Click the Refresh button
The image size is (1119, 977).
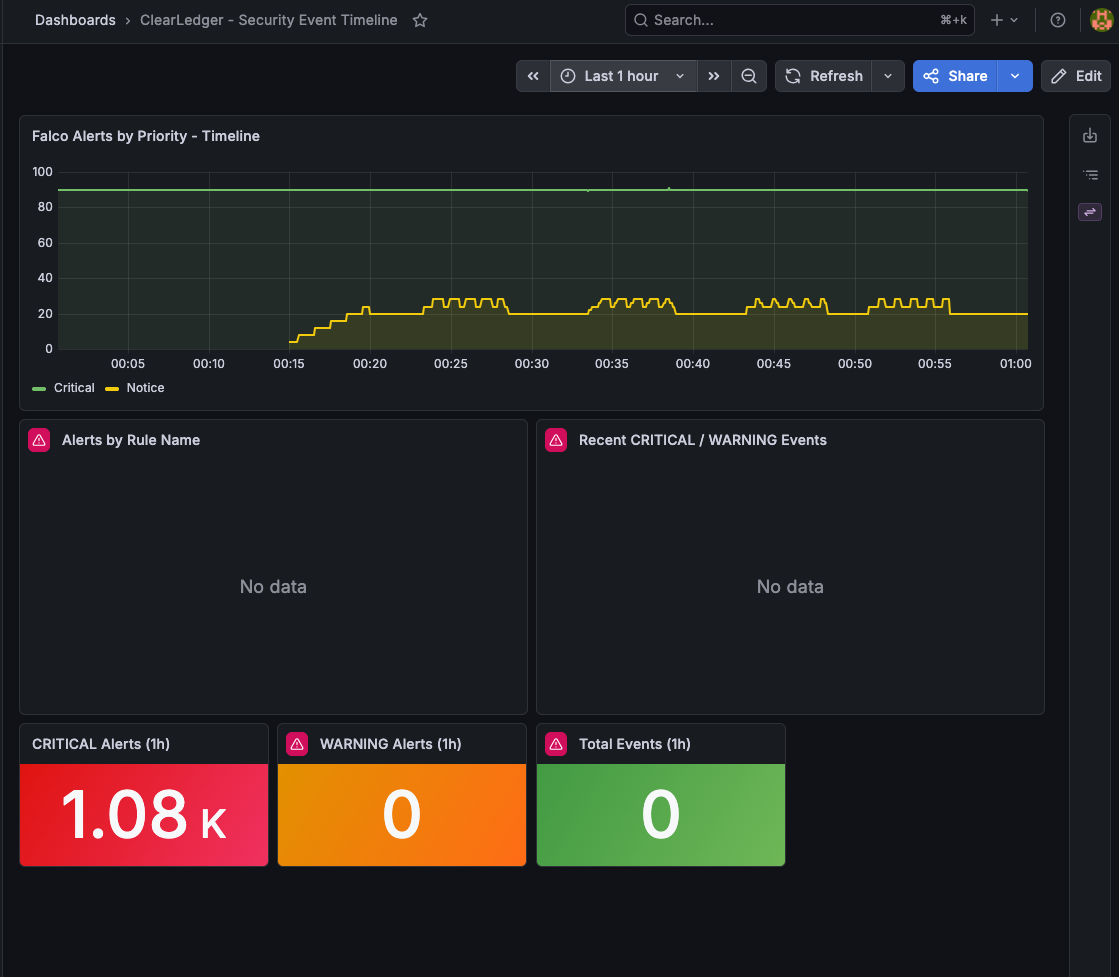pyautogui.click(x=824, y=76)
